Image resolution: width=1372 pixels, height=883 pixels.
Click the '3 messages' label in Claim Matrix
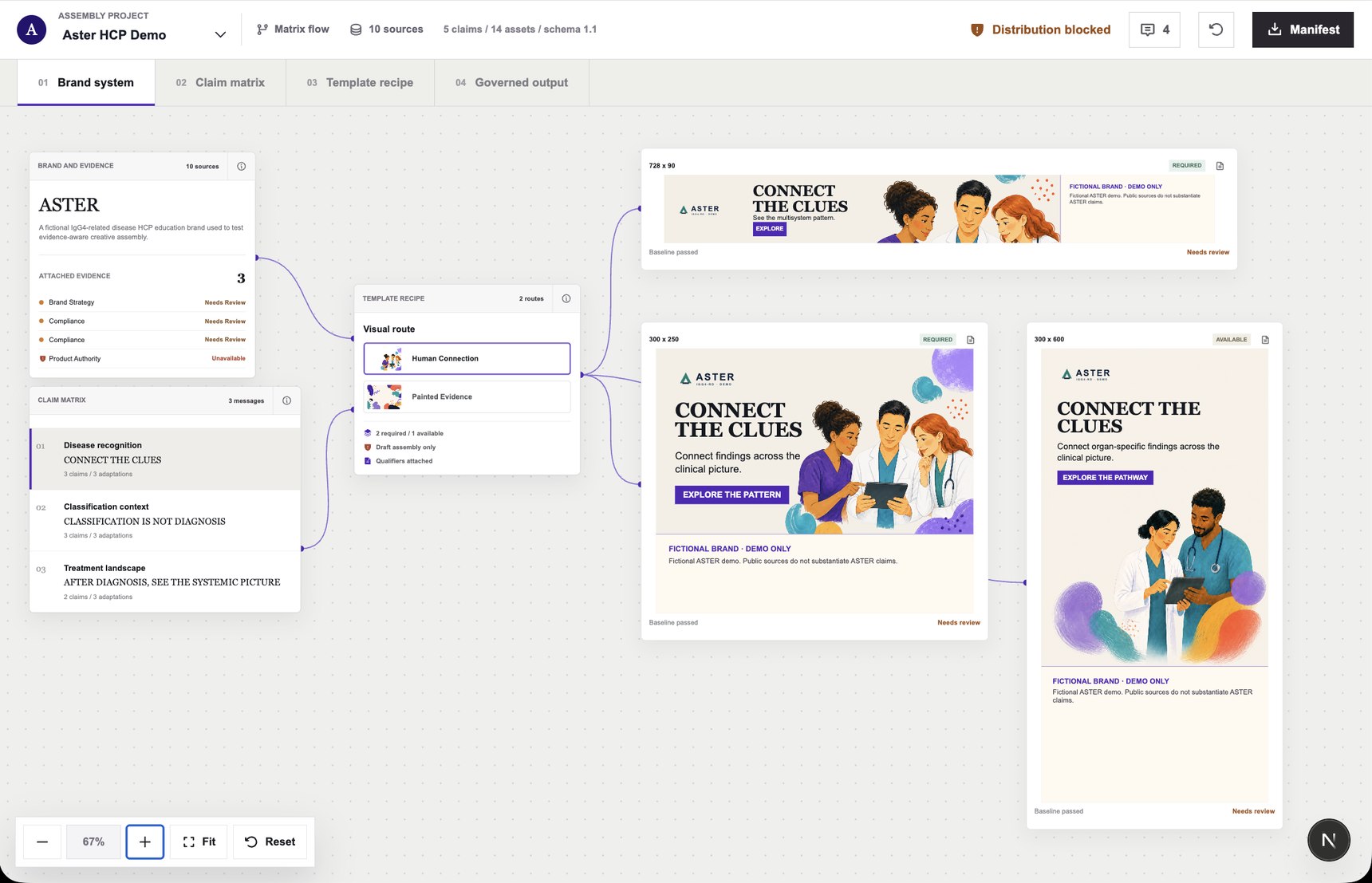[x=246, y=400]
